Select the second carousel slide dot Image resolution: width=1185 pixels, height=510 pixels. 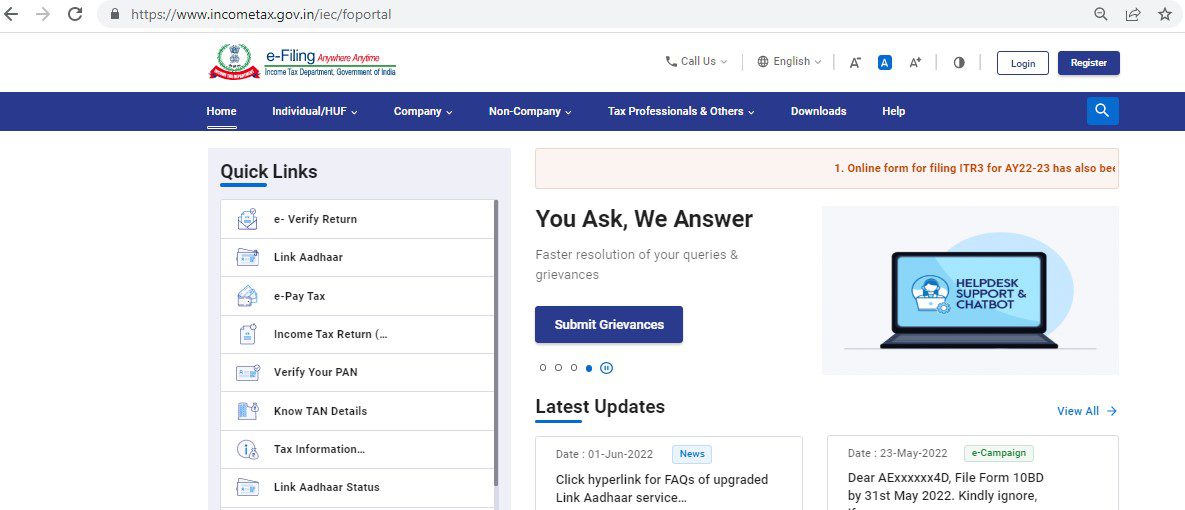(x=558, y=368)
